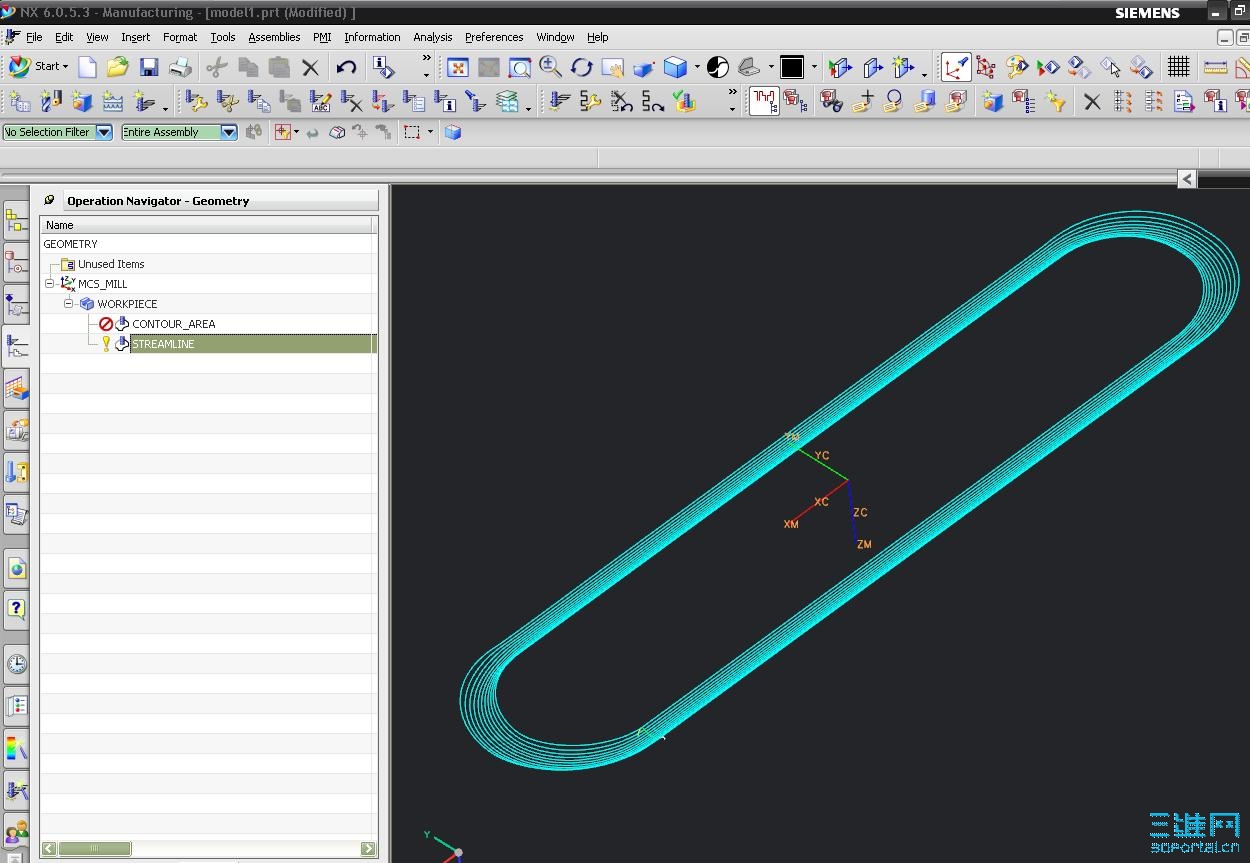The image size is (1250, 863).
Task: Open the Help menu
Action: (x=597, y=37)
